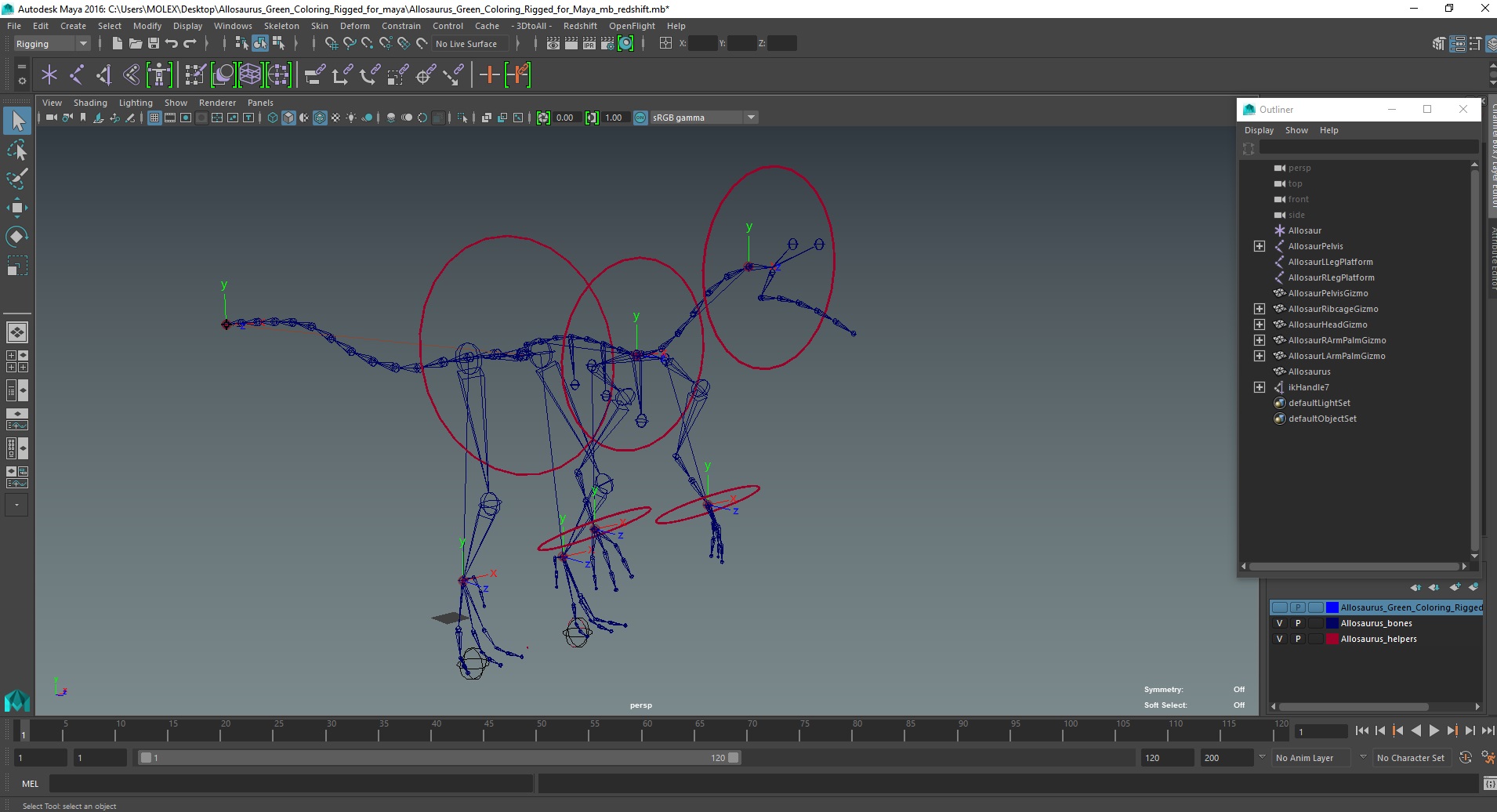Screen dimensions: 1497x812
Task: Toggle visibility V of Allosaurus_helpers layer
Action: click(x=1279, y=639)
